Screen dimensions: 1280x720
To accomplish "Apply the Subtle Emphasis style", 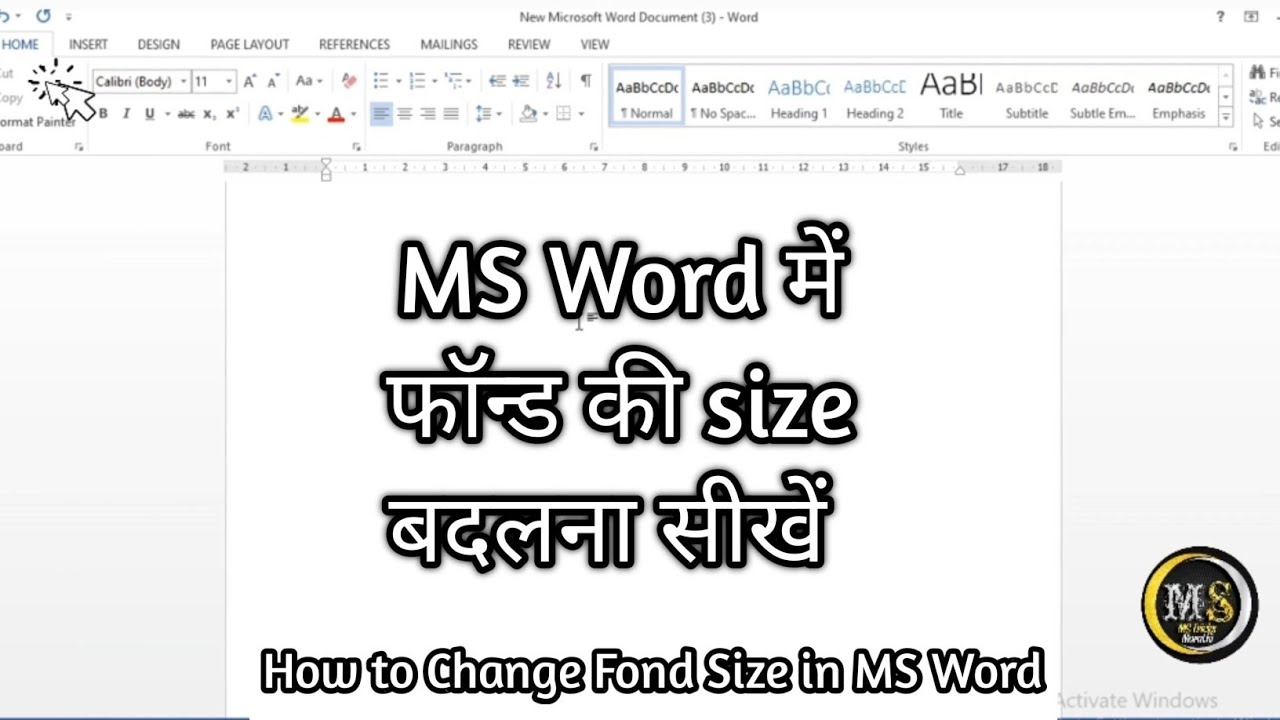I will (1102, 98).
